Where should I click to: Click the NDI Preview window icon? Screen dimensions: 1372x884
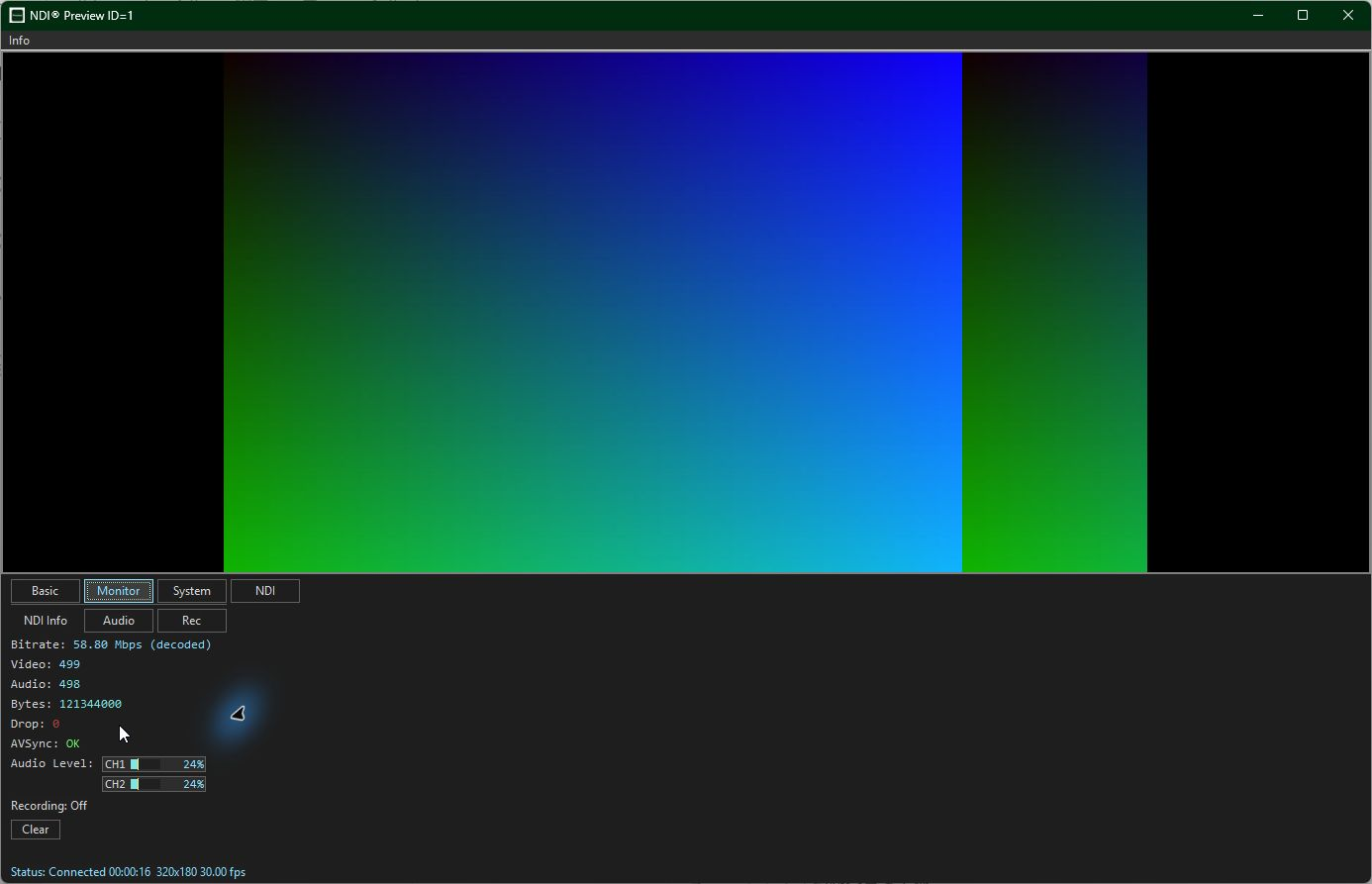pos(17,15)
